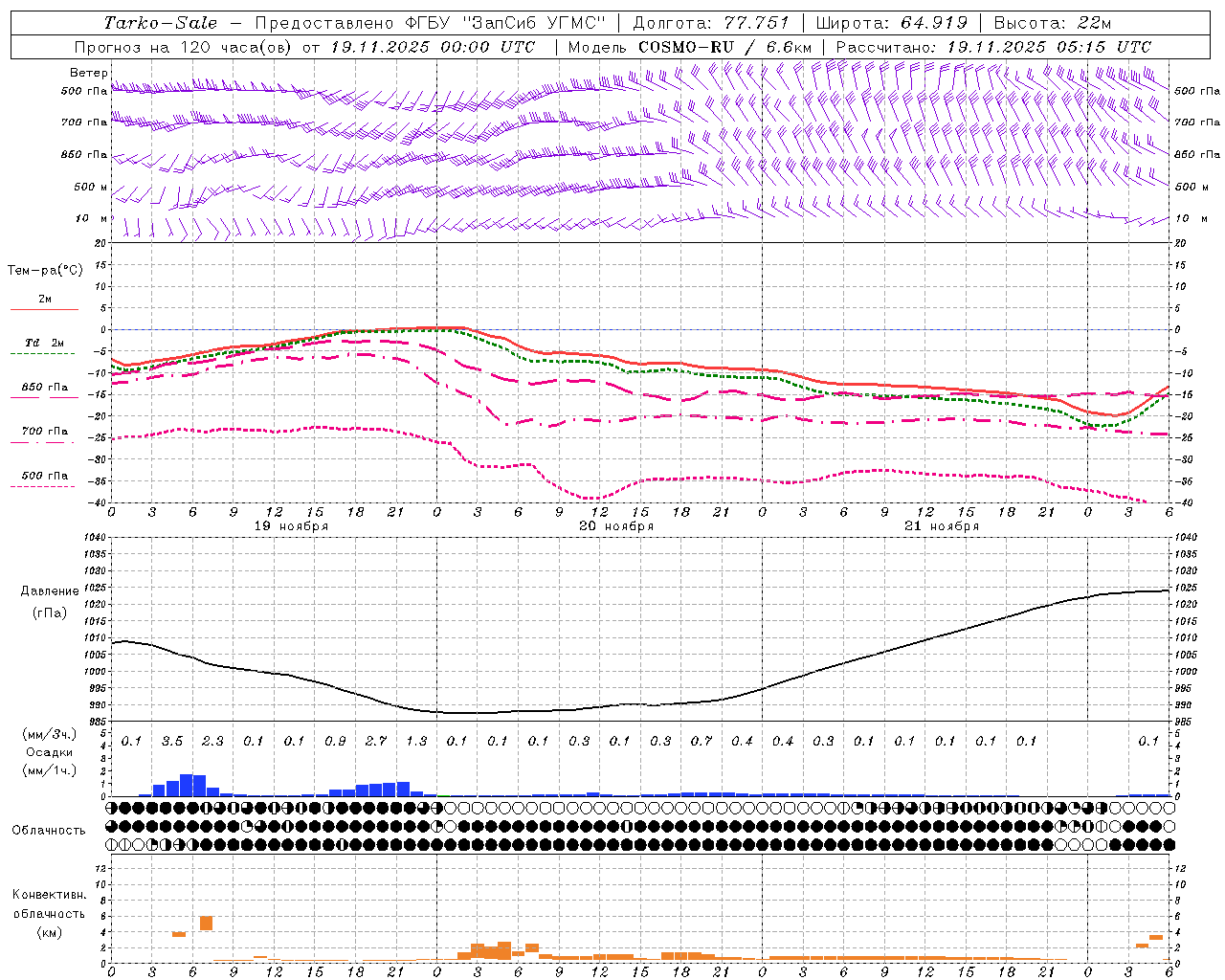Viewport: 1225px width, 980px height.
Task: Click the Td 2м dew point legend entry
Action: (x=44, y=343)
